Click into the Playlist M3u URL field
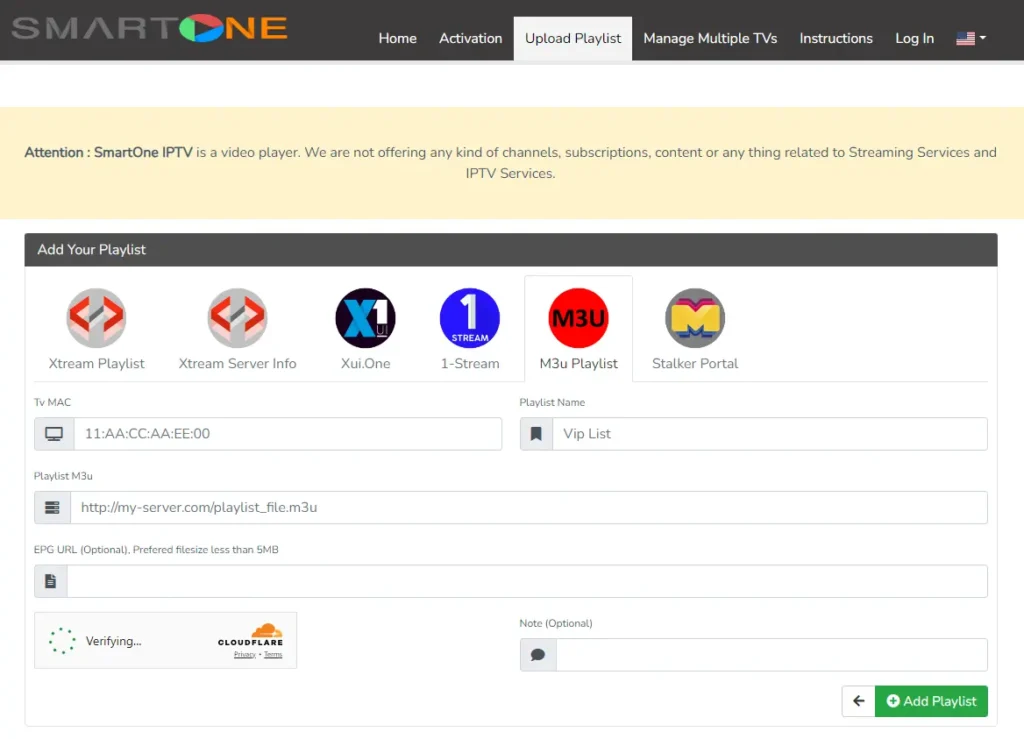1024x739 pixels. (x=527, y=507)
